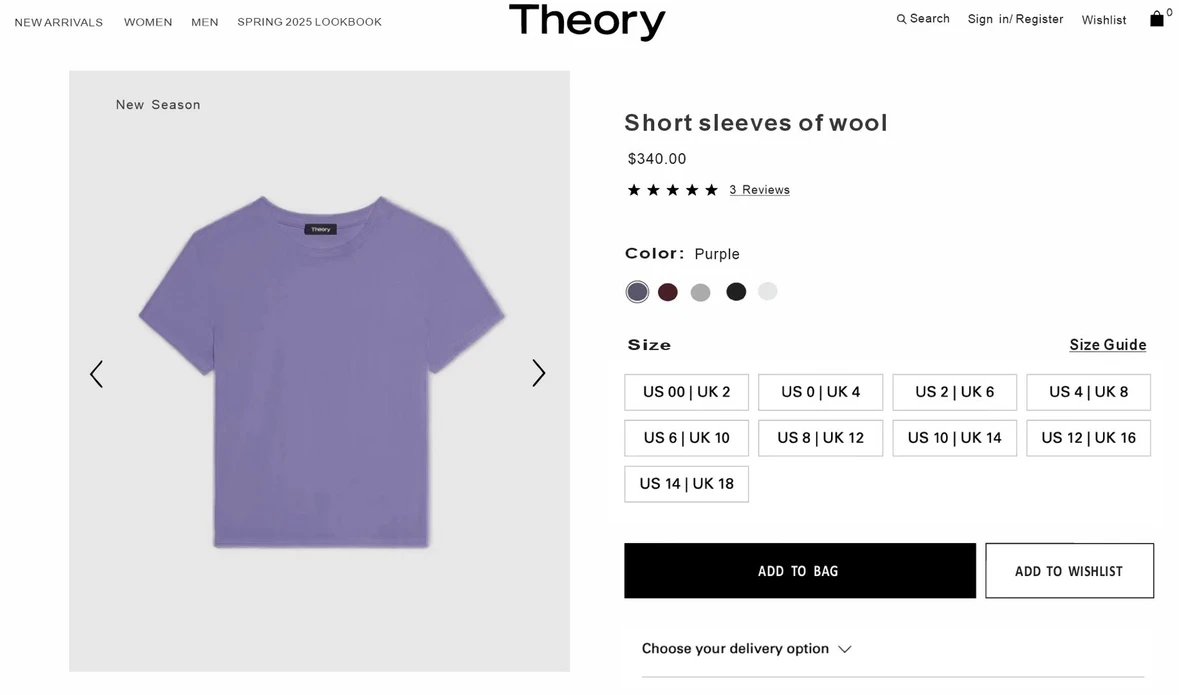Viewport: 1179px width, 695px height.
Task: Open the Size Guide link
Action: tap(1107, 345)
